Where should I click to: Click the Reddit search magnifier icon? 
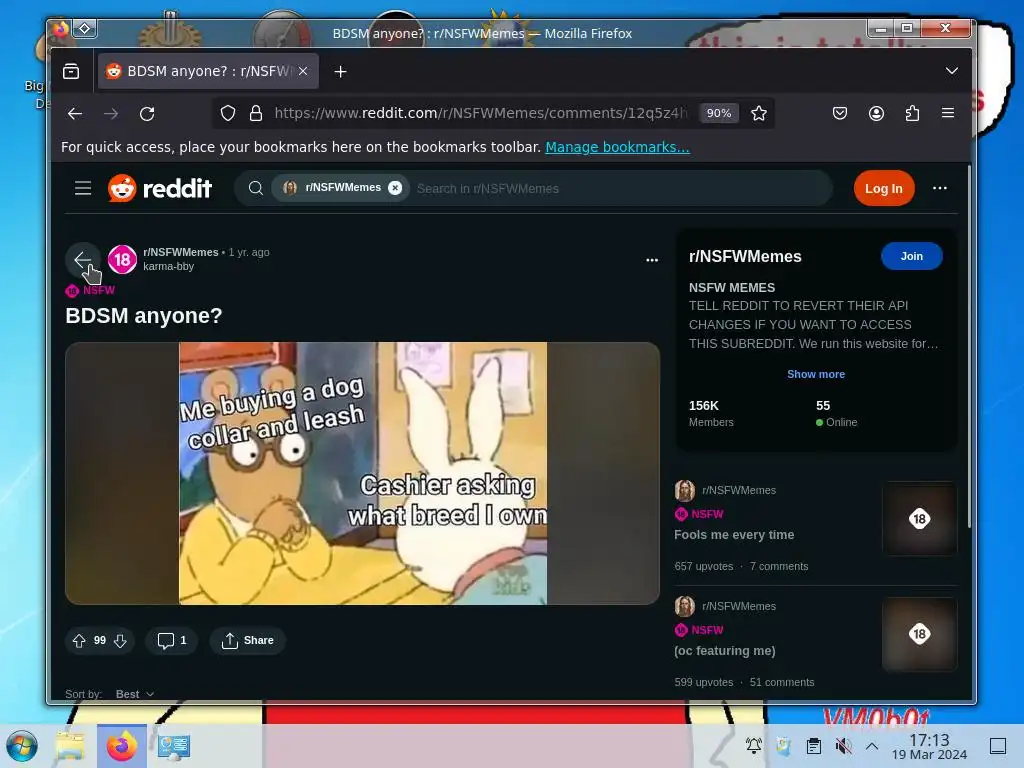point(256,189)
